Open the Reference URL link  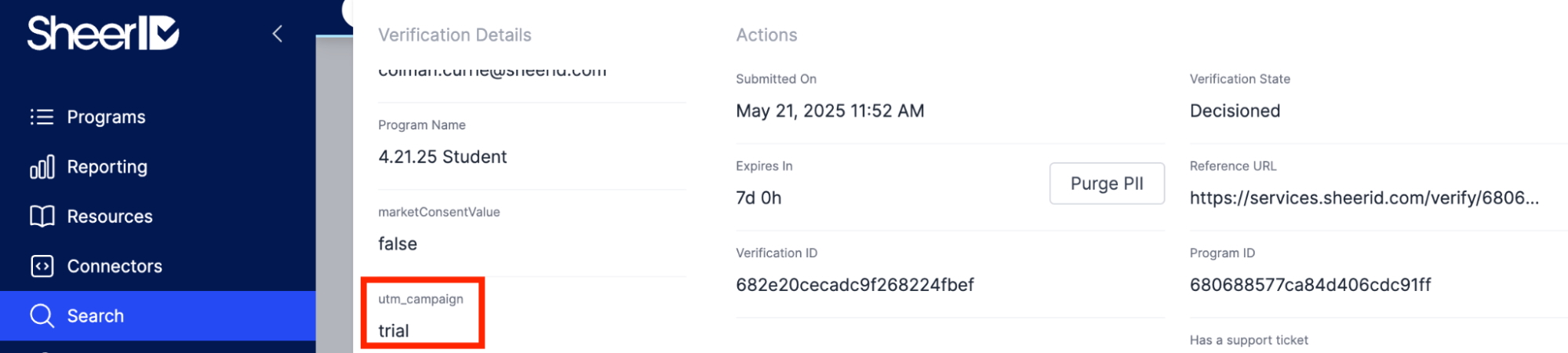(1364, 198)
